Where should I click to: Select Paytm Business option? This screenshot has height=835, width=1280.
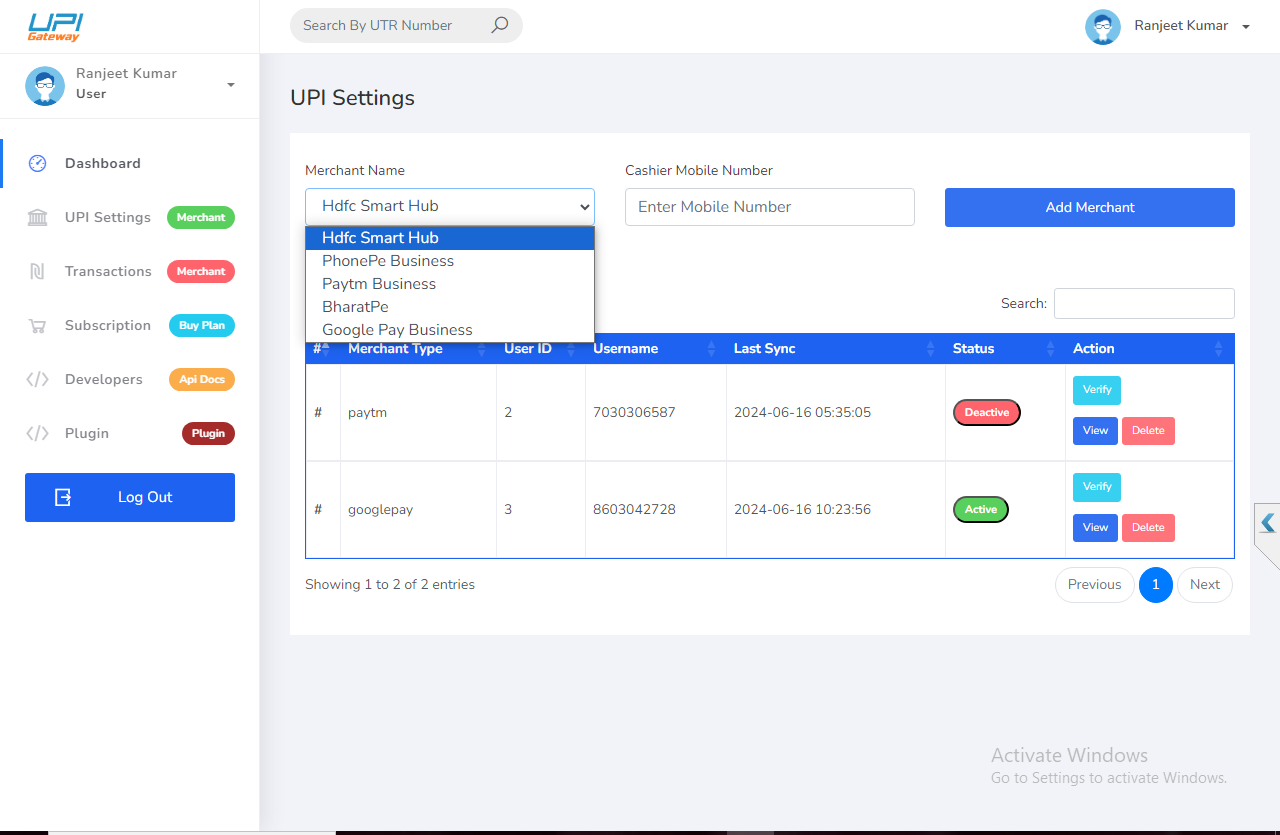click(x=450, y=284)
